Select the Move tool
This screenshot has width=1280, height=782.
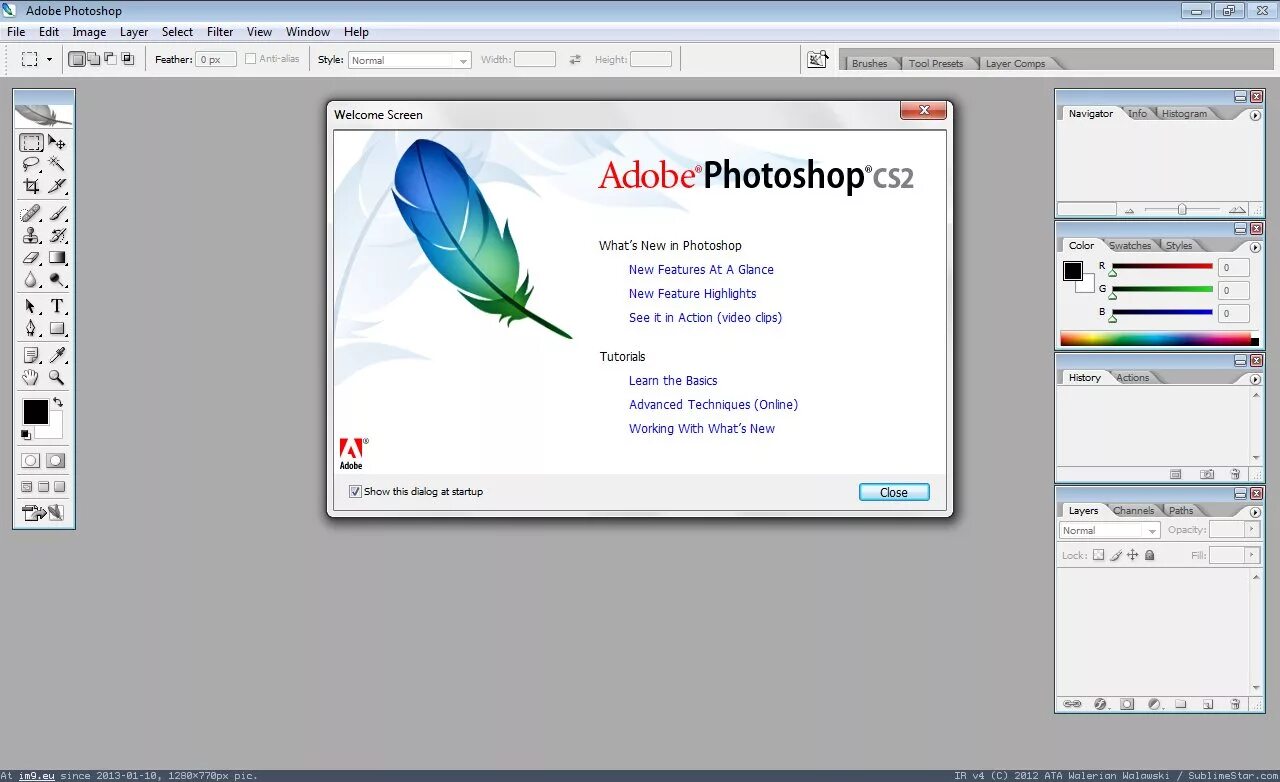click(57, 142)
